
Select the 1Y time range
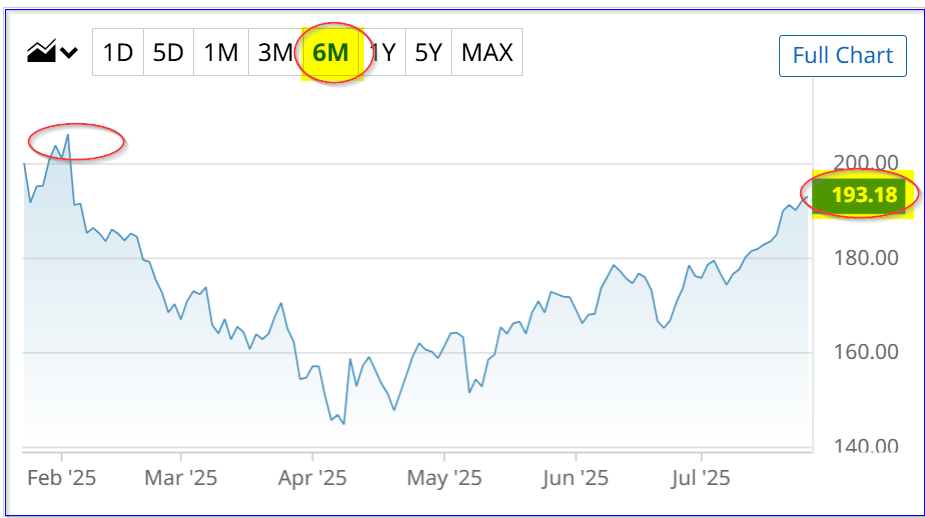tap(383, 53)
